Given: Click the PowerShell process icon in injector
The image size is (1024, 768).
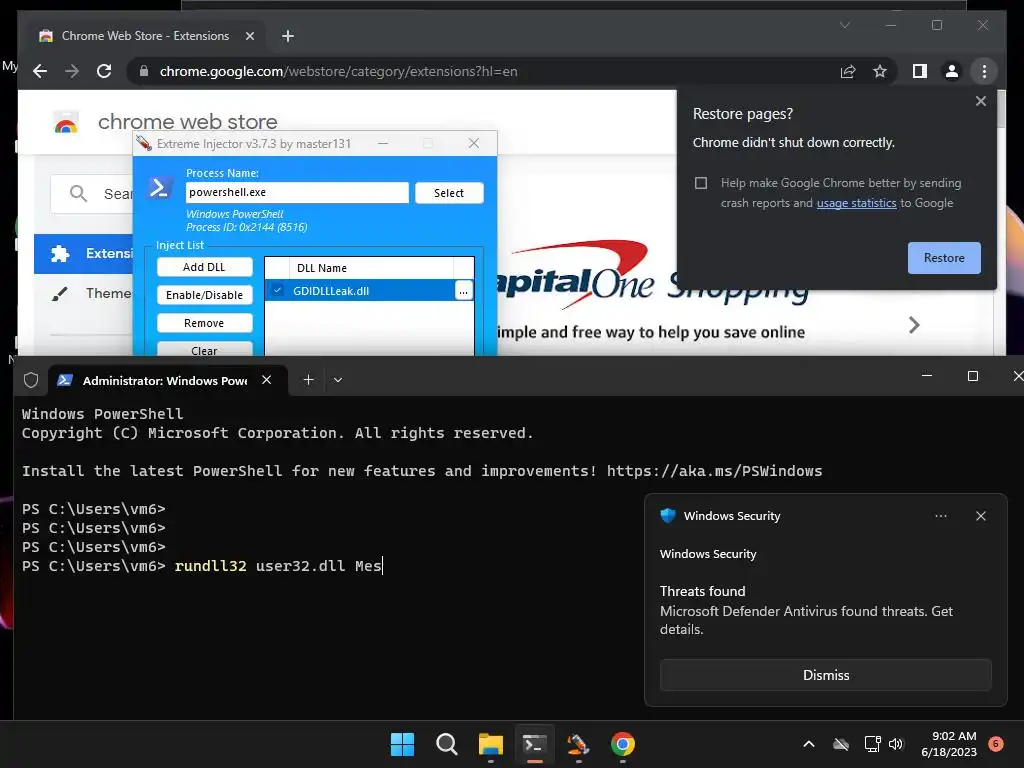Looking at the screenshot, I should (159, 188).
